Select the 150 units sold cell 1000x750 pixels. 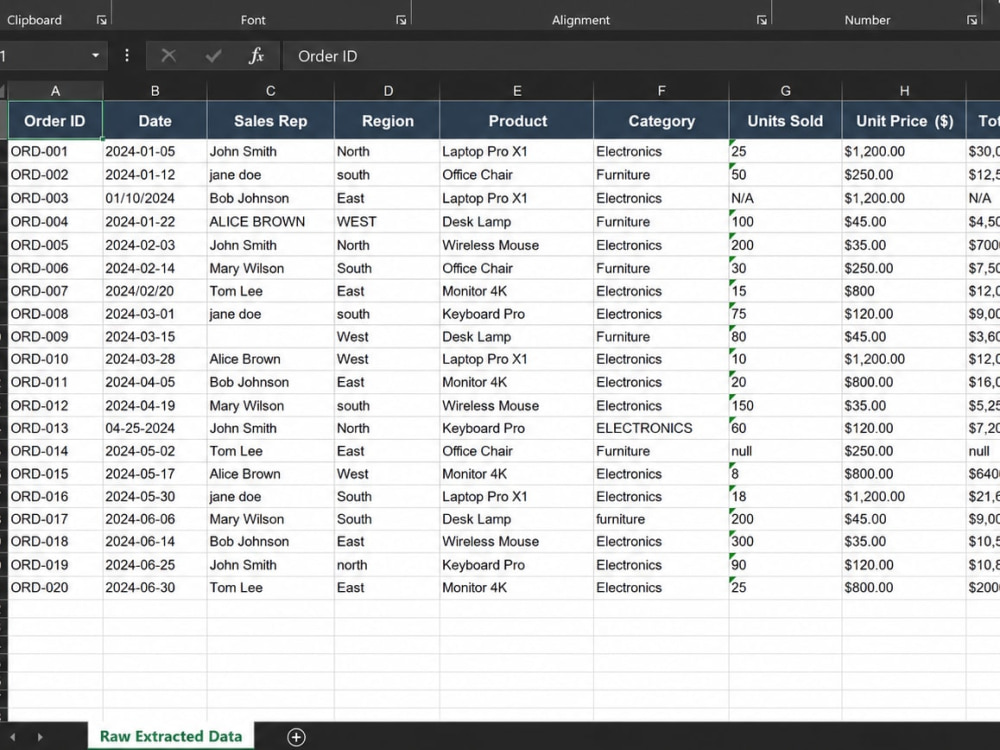pos(785,406)
